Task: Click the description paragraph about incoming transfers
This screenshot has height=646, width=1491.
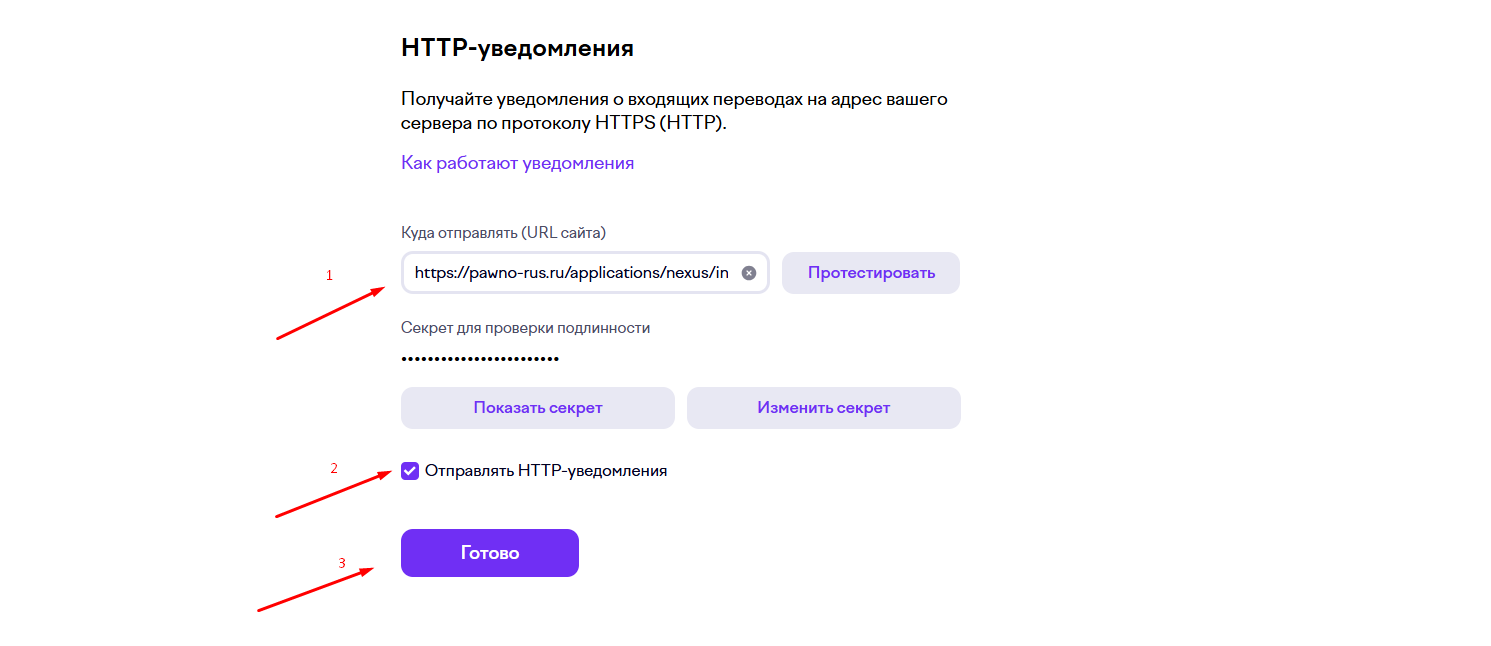Action: (673, 111)
